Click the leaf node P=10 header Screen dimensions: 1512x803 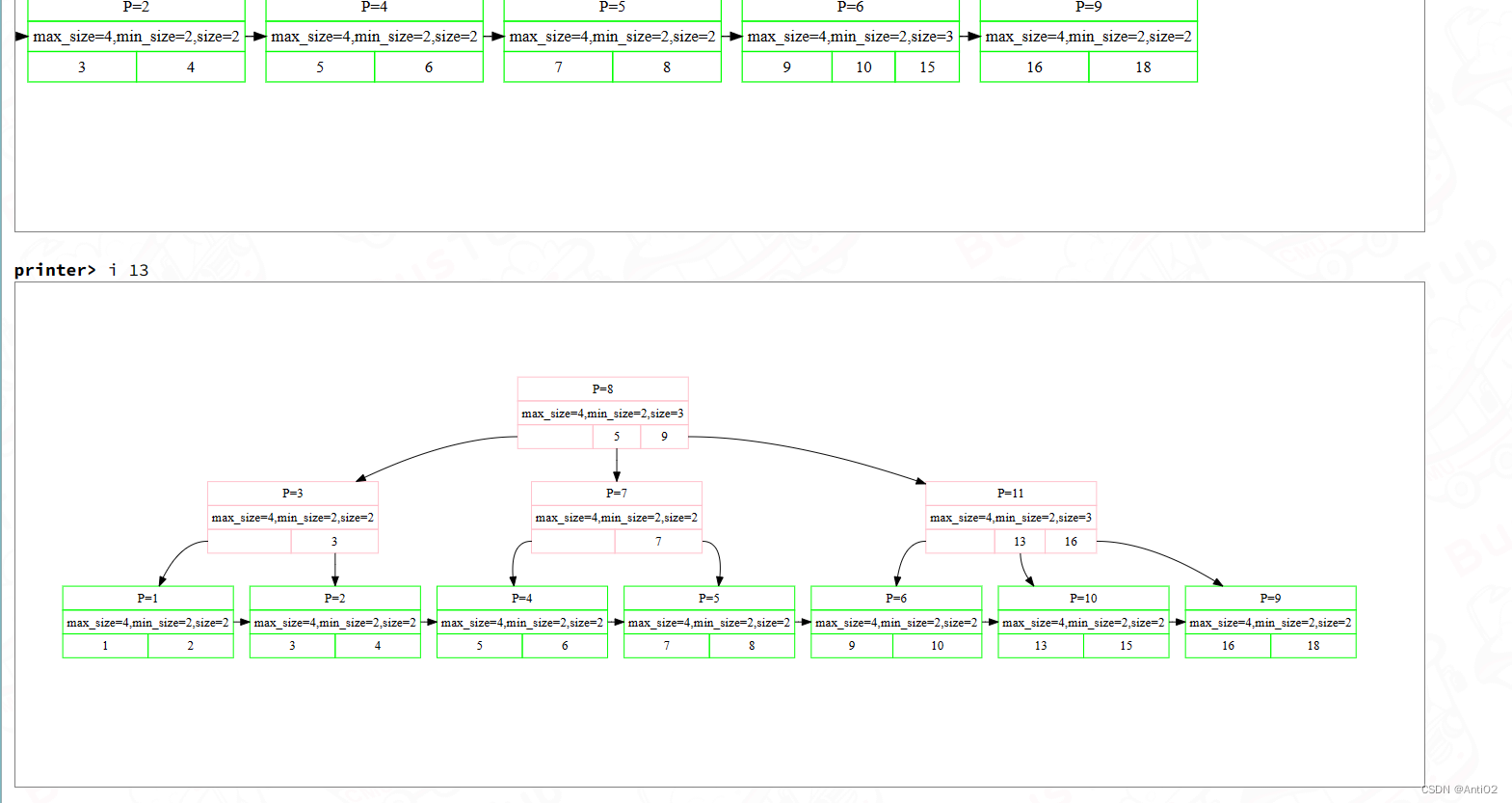[x=1083, y=599]
